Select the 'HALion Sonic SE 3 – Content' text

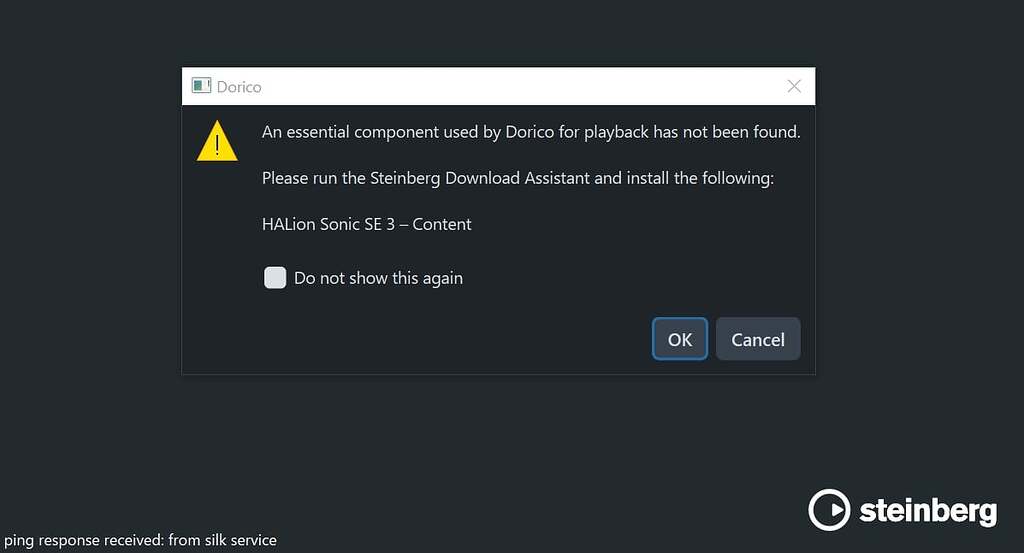[x=366, y=224]
